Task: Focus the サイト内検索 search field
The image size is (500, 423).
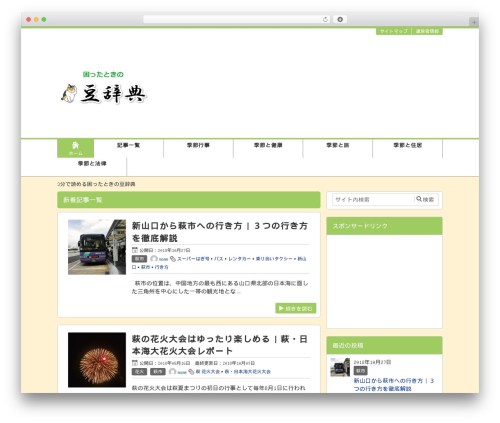Action: [373, 200]
